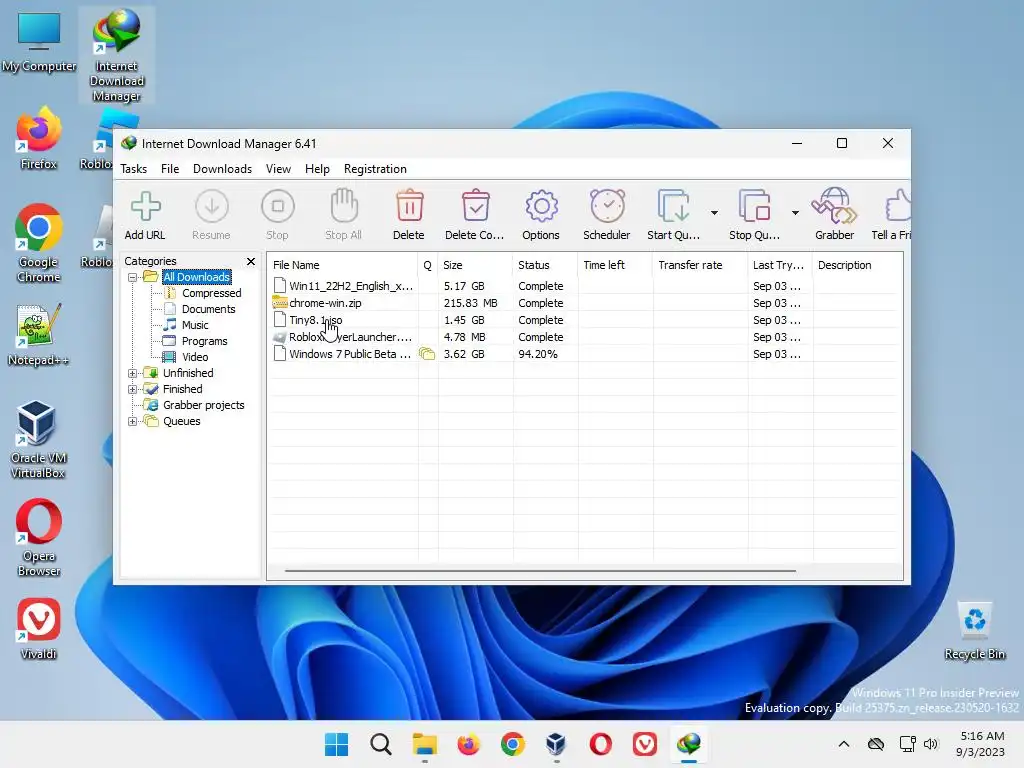The image size is (1024, 768).
Task: Open the Registration menu
Action: pos(375,169)
